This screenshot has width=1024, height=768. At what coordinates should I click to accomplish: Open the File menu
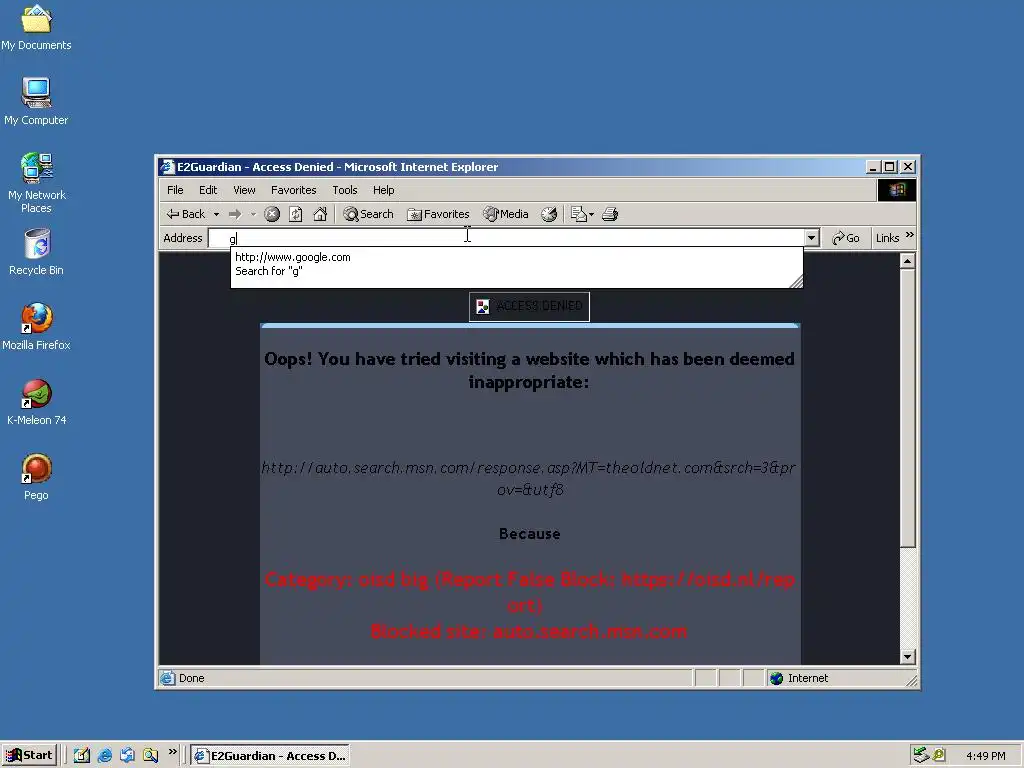[175, 190]
